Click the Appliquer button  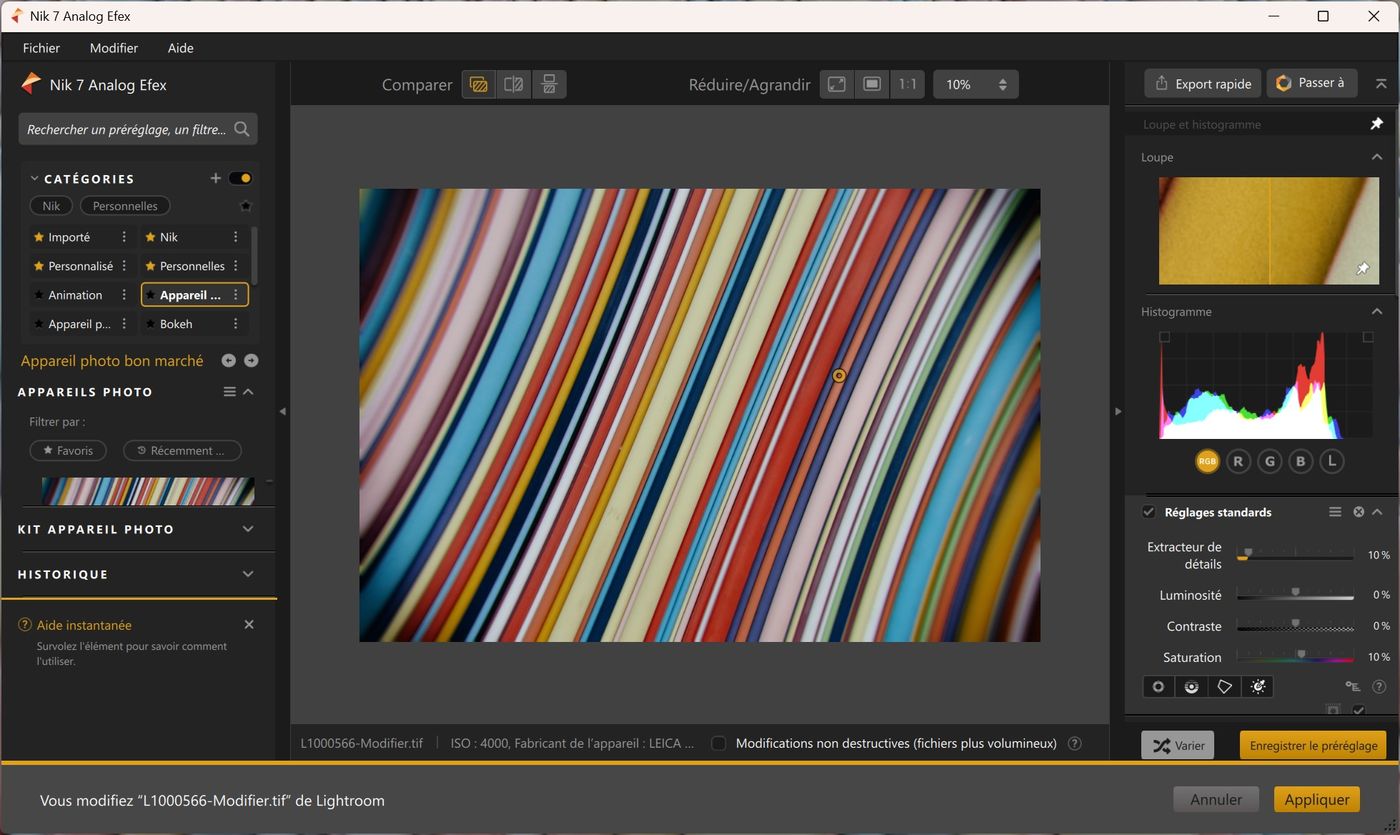pyautogui.click(x=1317, y=799)
